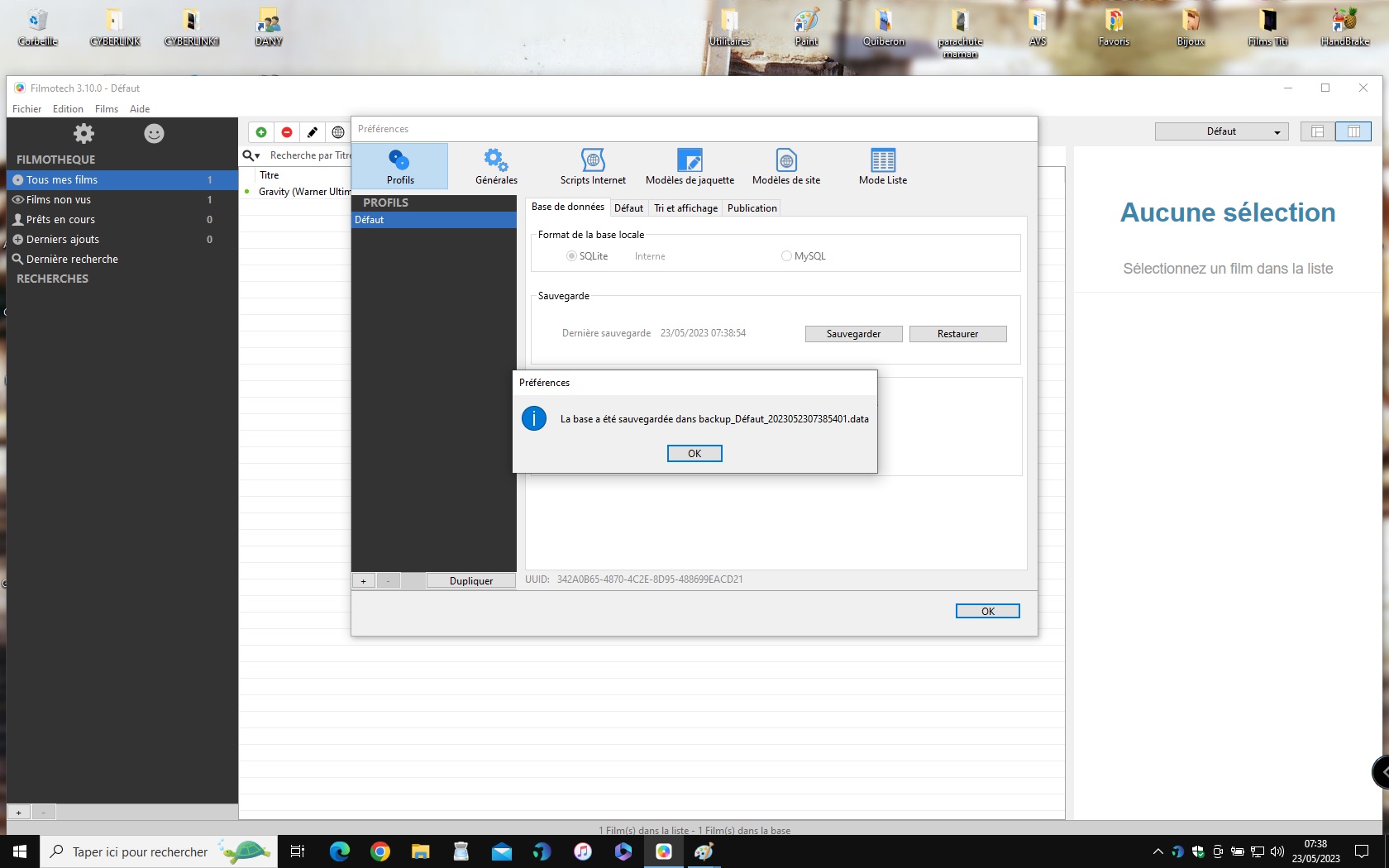The height and width of the screenshot is (868, 1389).
Task: Click the Restaurer button
Action: pos(957,334)
